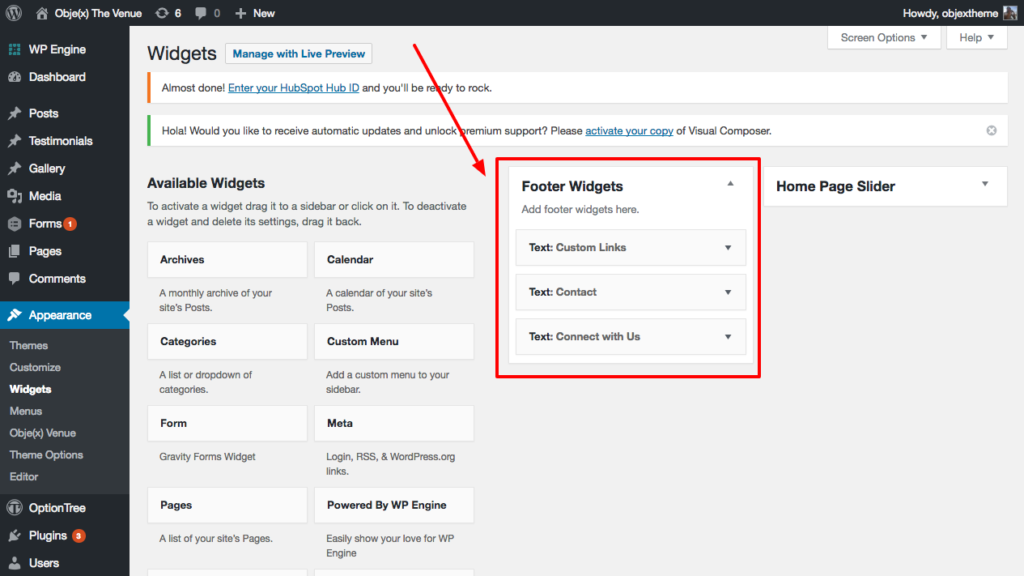This screenshot has width=1024, height=576.
Task: Click the Pages icon in sidebar
Action: tap(14, 251)
